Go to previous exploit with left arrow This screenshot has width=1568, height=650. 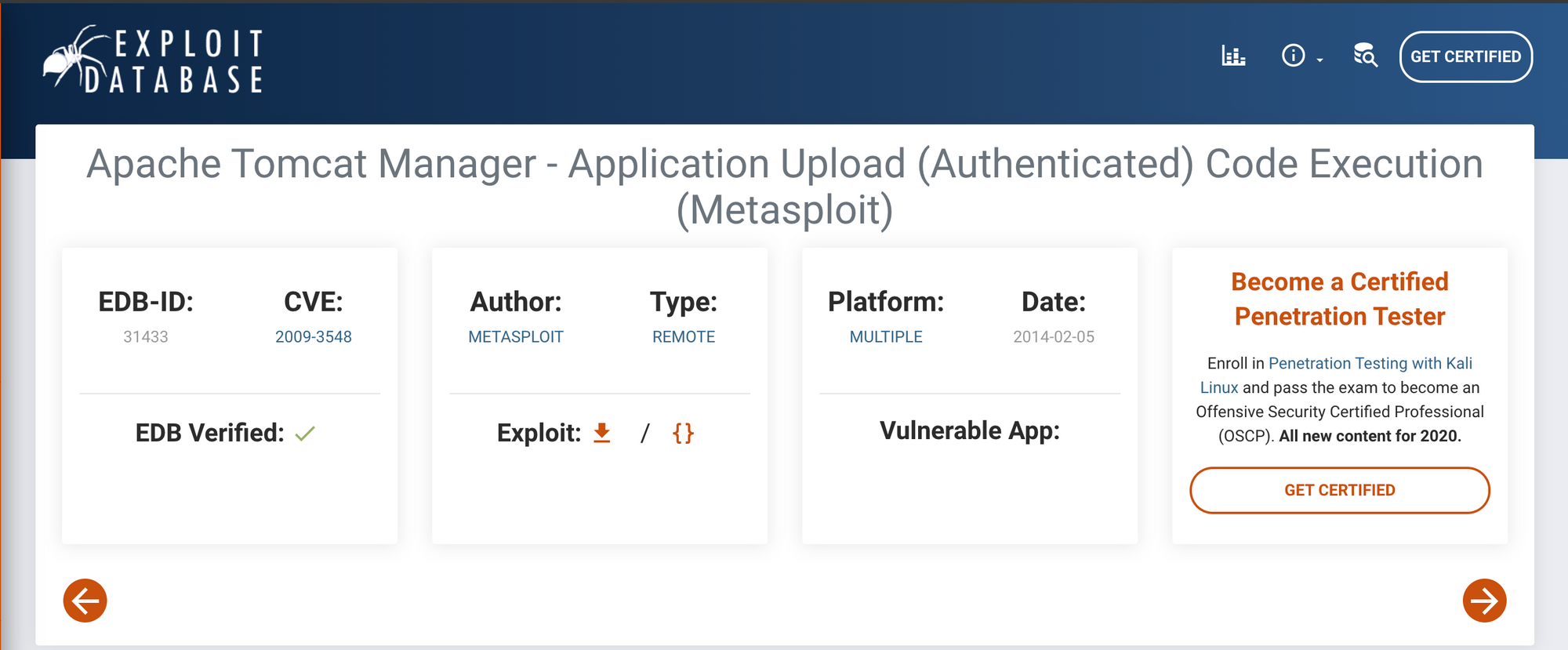(x=85, y=601)
